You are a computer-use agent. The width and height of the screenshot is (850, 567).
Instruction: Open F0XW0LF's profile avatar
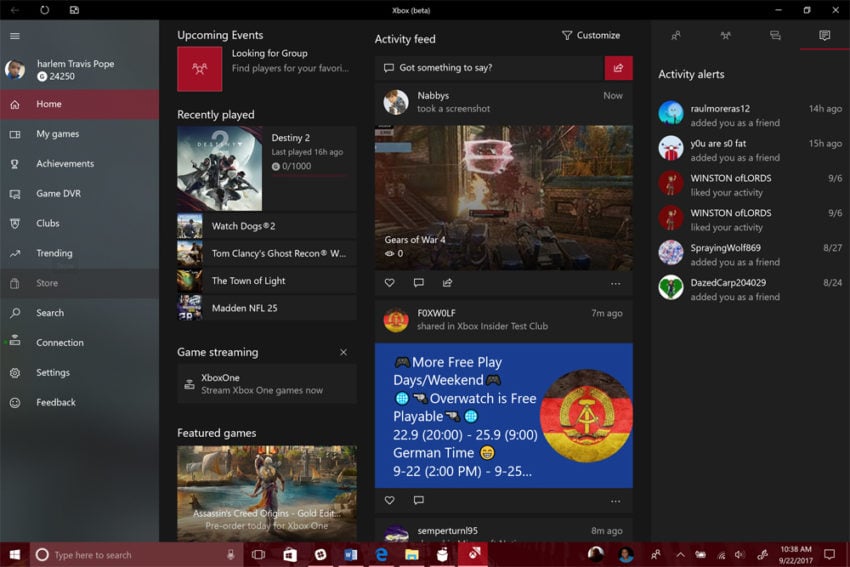(396, 320)
